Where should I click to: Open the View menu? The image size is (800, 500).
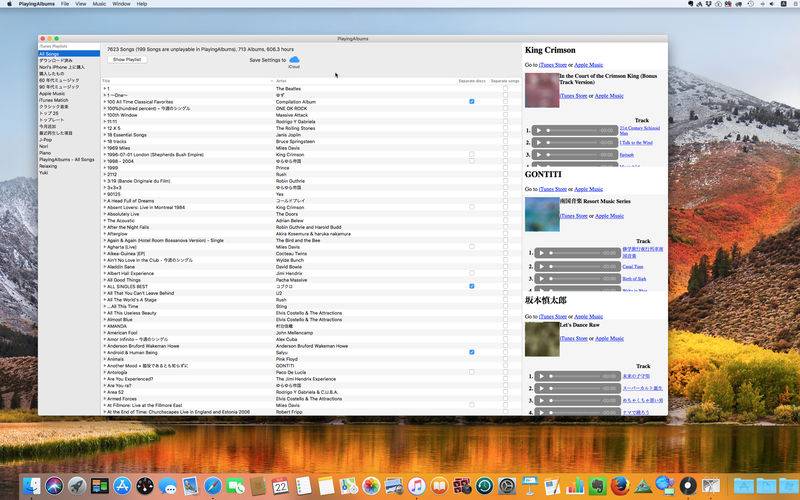[x=81, y=4]
